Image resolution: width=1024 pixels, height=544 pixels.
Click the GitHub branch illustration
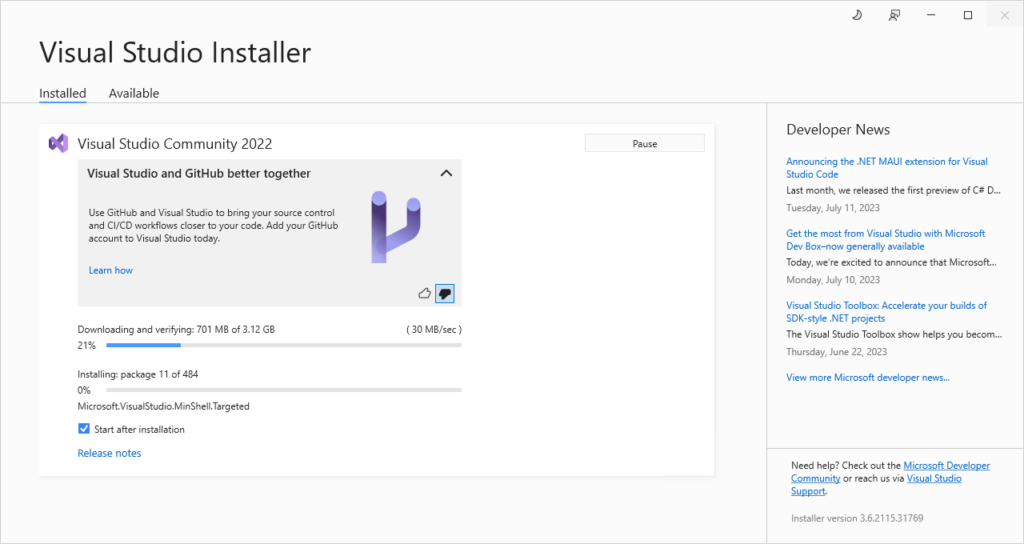click(395, 227)
